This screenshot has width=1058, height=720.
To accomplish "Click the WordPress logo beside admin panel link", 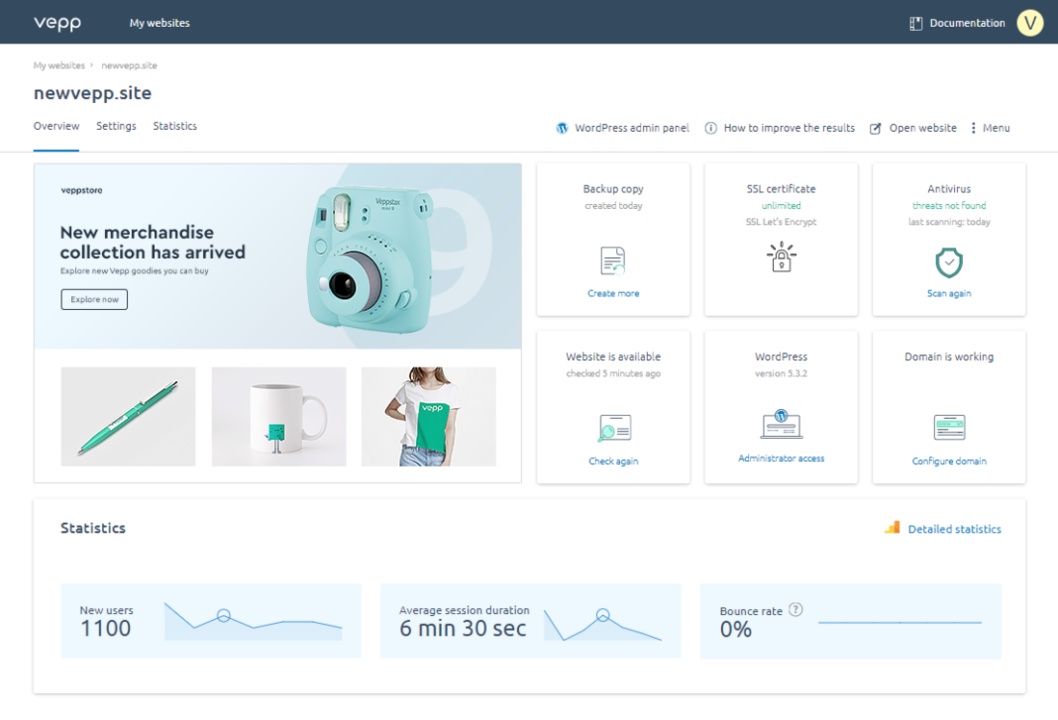I will pos(561,128).
